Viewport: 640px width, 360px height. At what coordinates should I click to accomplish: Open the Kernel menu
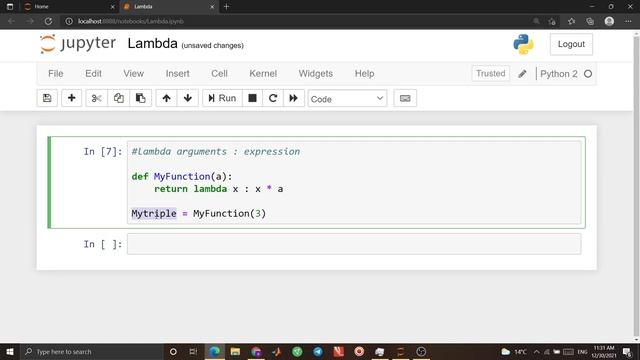(263, 73)
